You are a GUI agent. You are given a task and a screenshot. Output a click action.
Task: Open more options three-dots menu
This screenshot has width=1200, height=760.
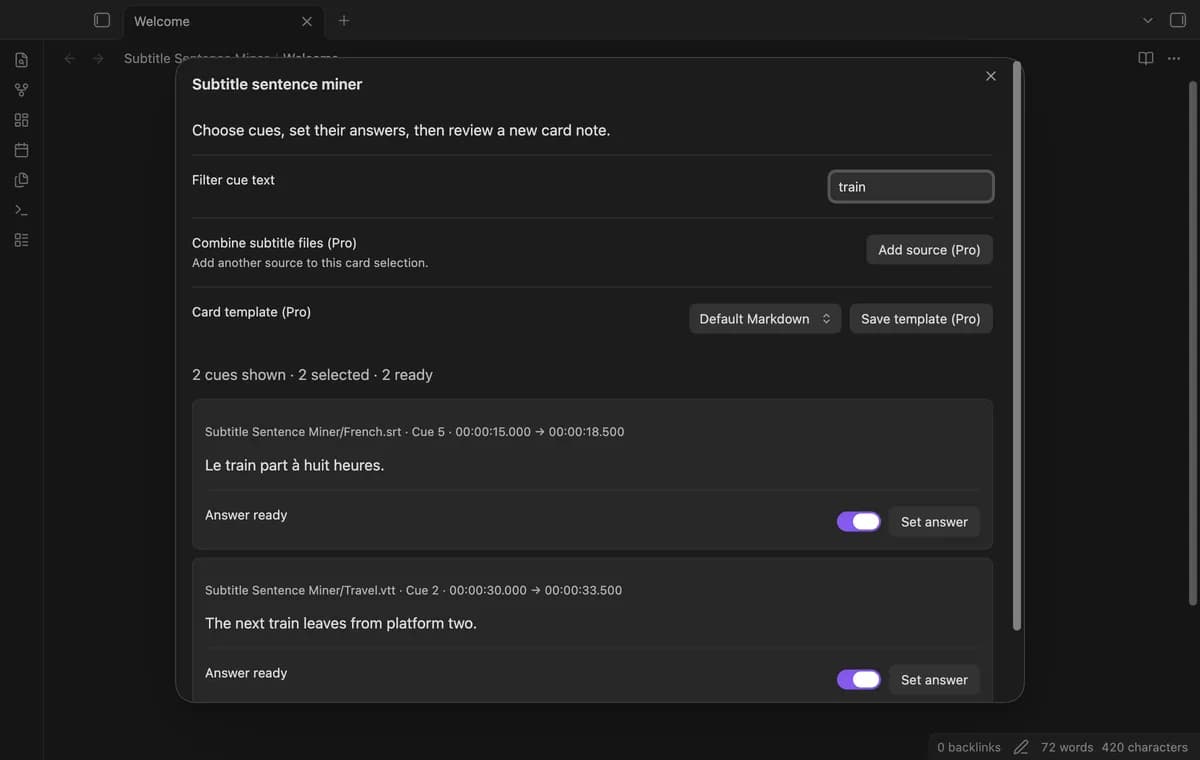pos(1174,58)
